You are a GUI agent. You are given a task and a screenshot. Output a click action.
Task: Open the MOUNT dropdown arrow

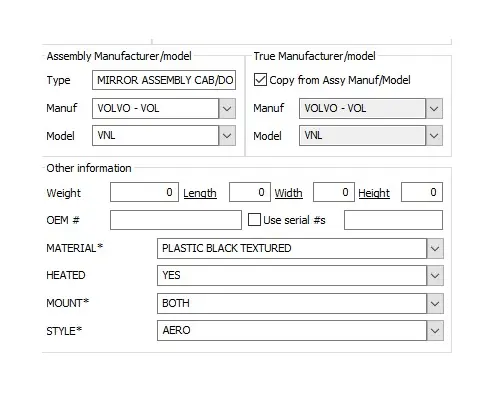[435, 303]
